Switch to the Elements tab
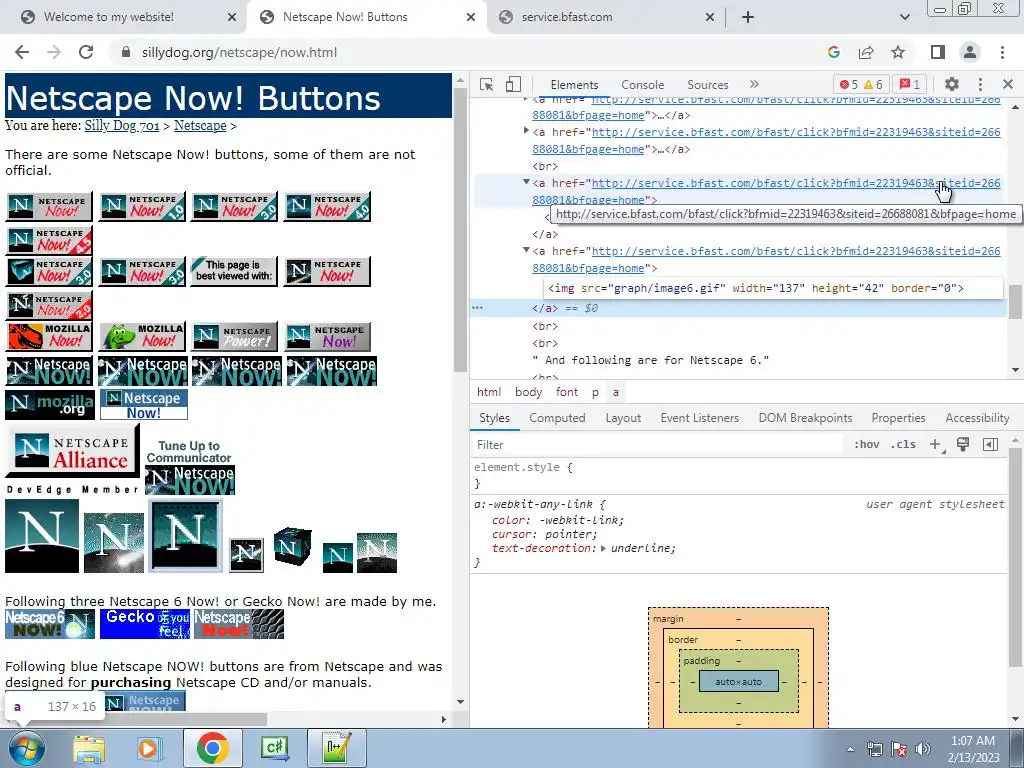Viewport: 1024px width, 768px height. [x=574, y=85]
